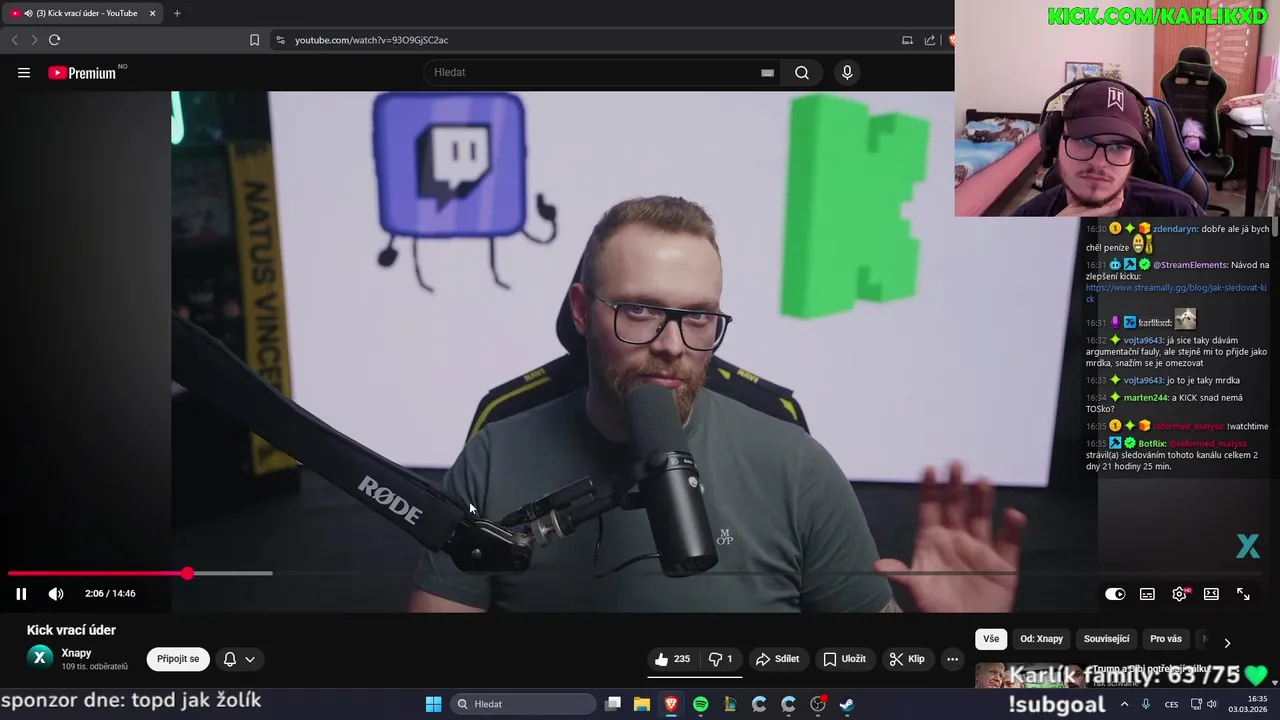The height and width of the screenshot is (720, 1280).
Task: Toggle subtitles on the player
Action: point(1147,594)
